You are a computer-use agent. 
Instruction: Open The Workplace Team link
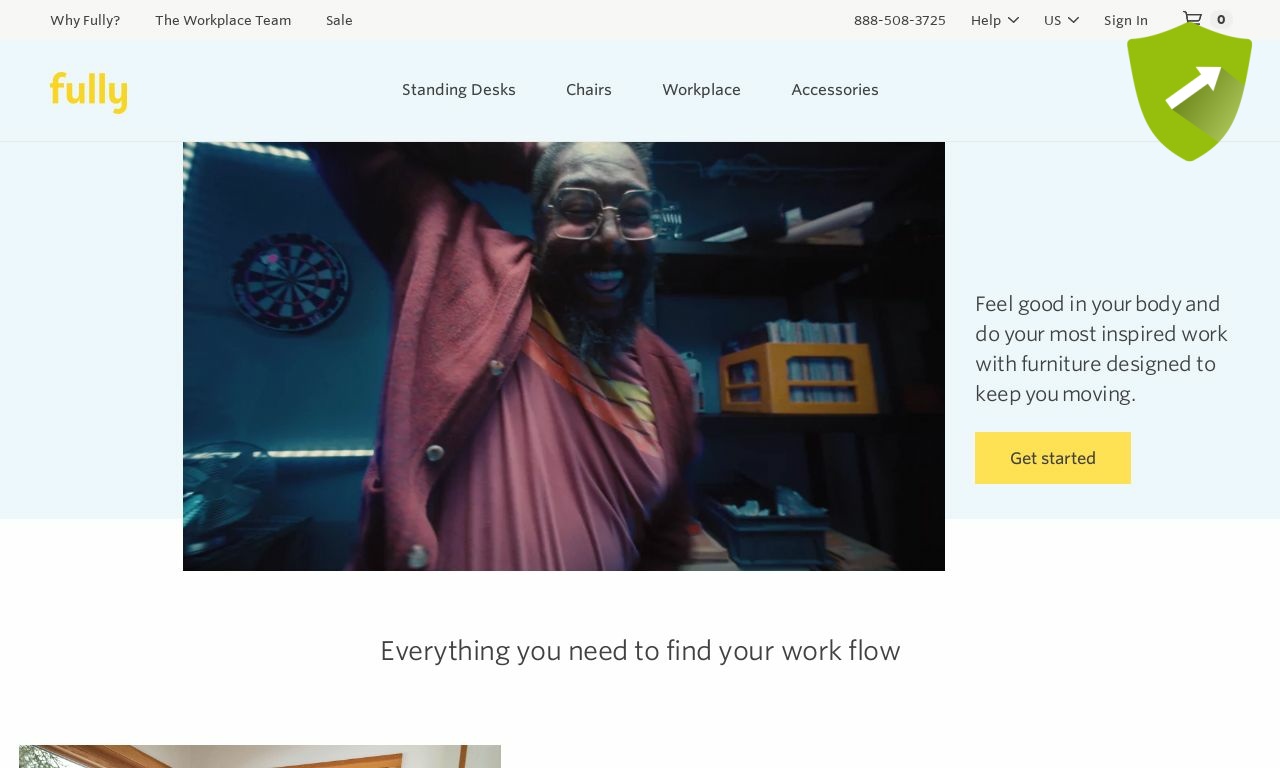point(223,20)
